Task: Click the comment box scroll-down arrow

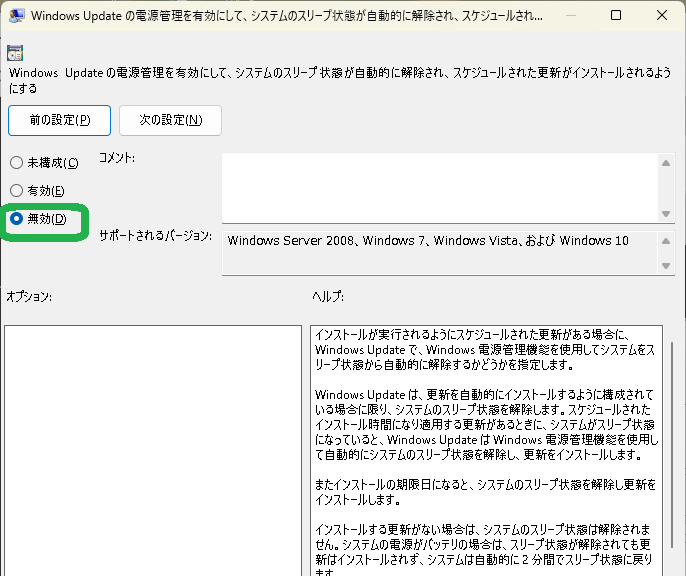Action: [x=667, y=213]
